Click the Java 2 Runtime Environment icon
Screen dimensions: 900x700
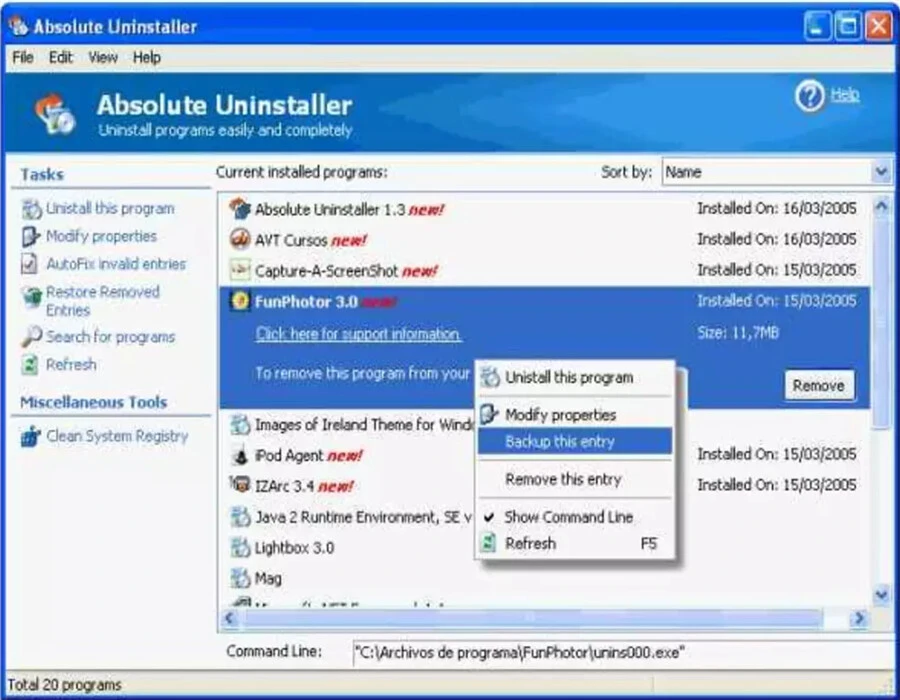pos(239,518)
